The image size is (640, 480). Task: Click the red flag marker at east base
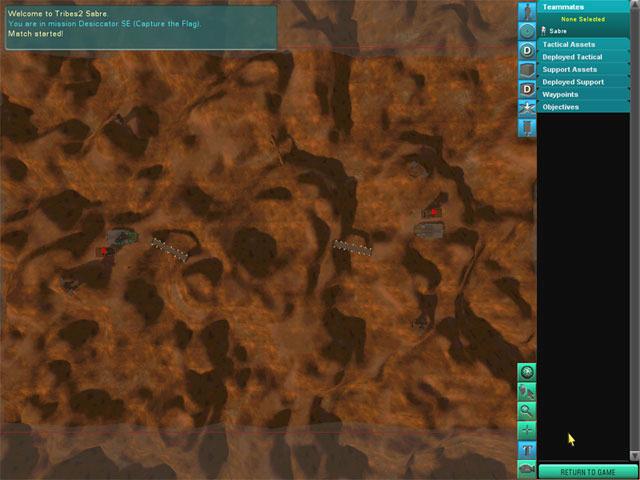pos(434,211)
